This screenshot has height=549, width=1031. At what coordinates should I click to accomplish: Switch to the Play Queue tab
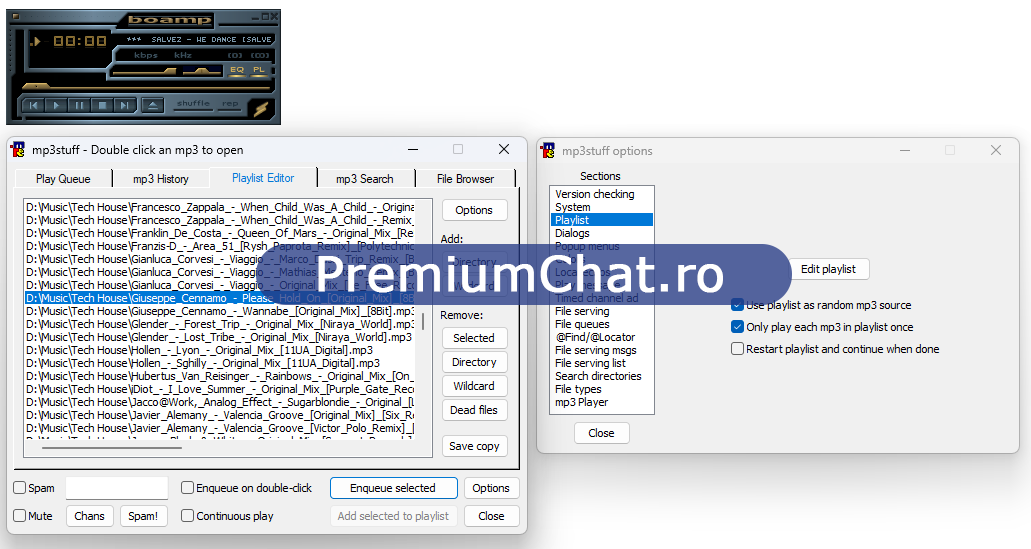63,179
